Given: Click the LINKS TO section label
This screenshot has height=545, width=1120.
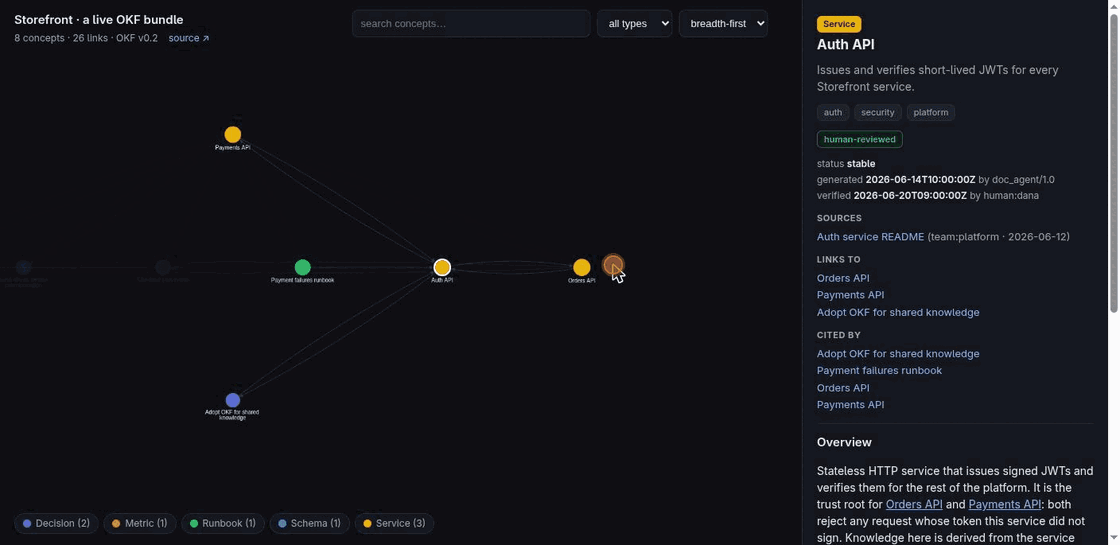Looking at the screenshot, I should 839,259.
